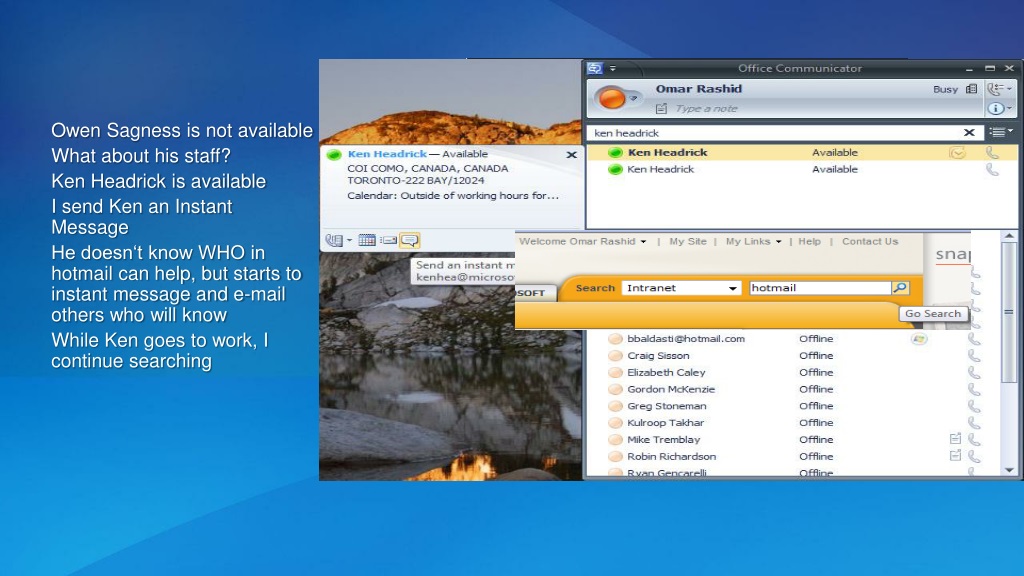Expand arrow next to title bar menu icon
Image resolution: width=1024 pixels, height=576 pixels.
613,68
